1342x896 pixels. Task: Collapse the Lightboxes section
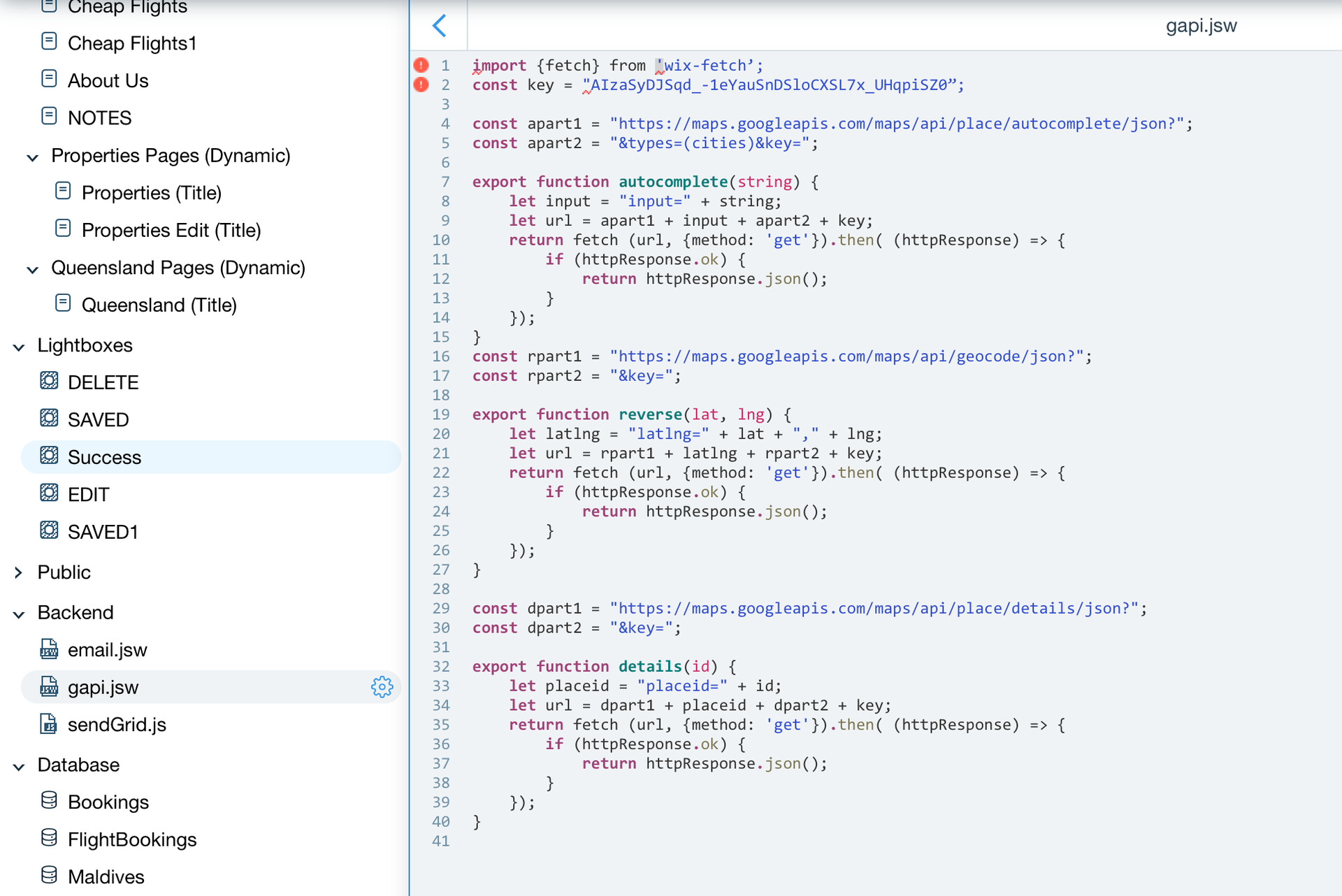19,346
